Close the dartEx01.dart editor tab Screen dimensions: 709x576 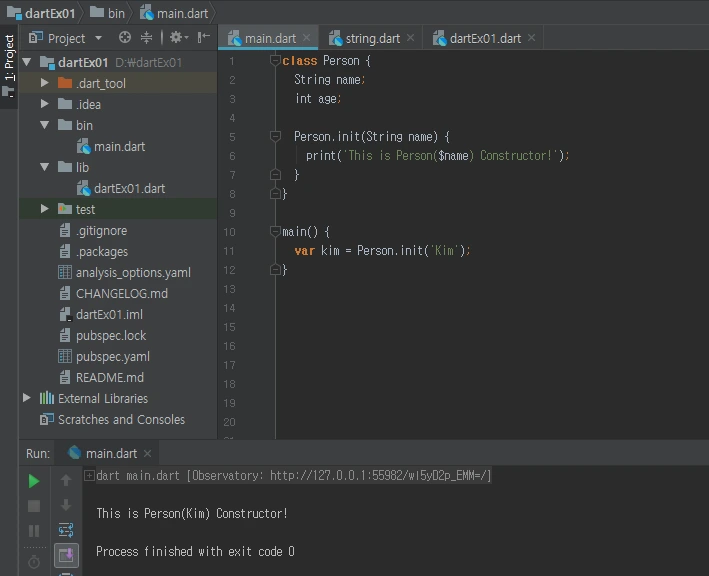[532, 38]
